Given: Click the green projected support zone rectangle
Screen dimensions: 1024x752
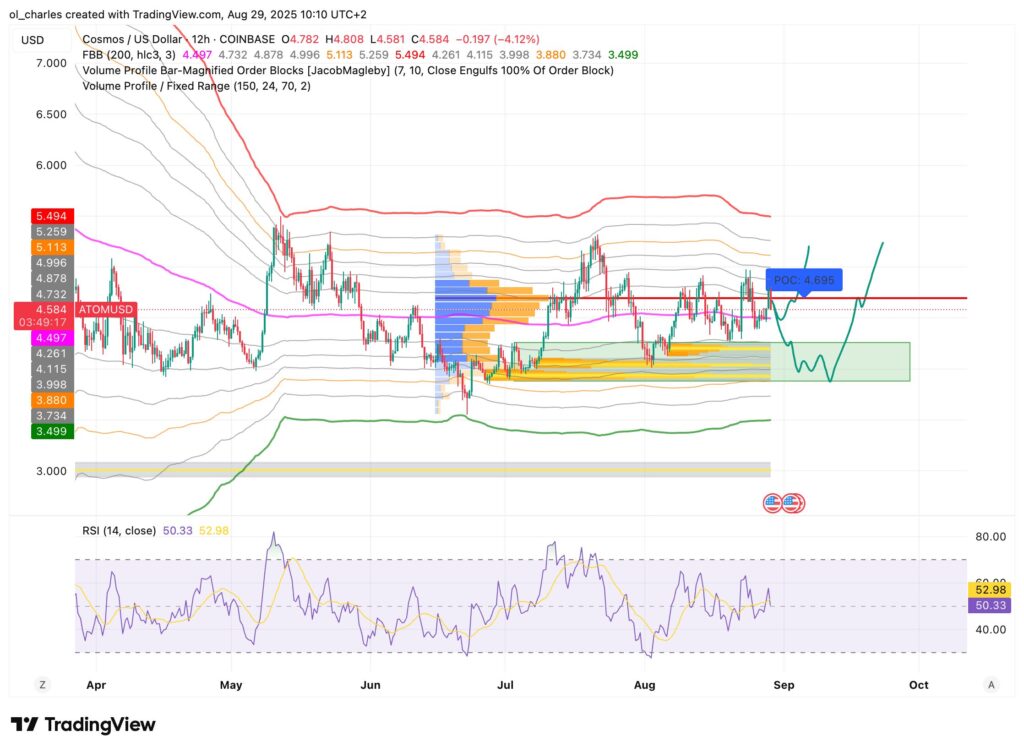Looking at the screenshot, I should (870, 362).
